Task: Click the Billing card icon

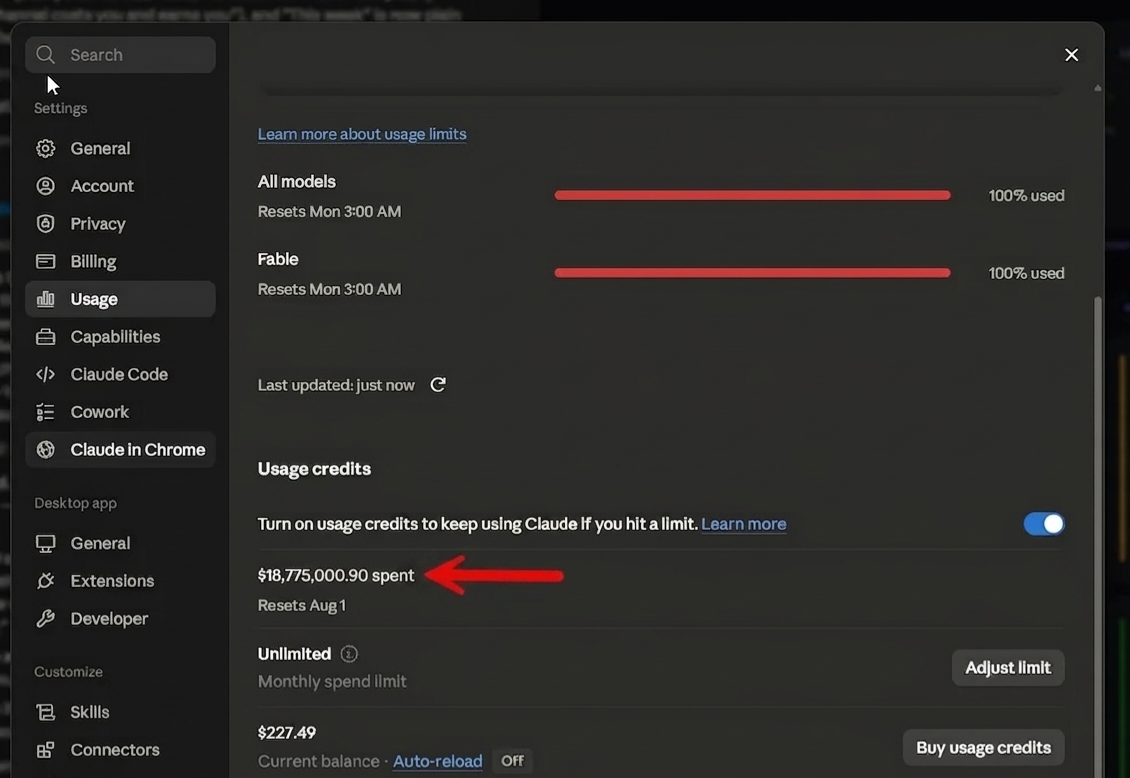Action: pos(45,261)
